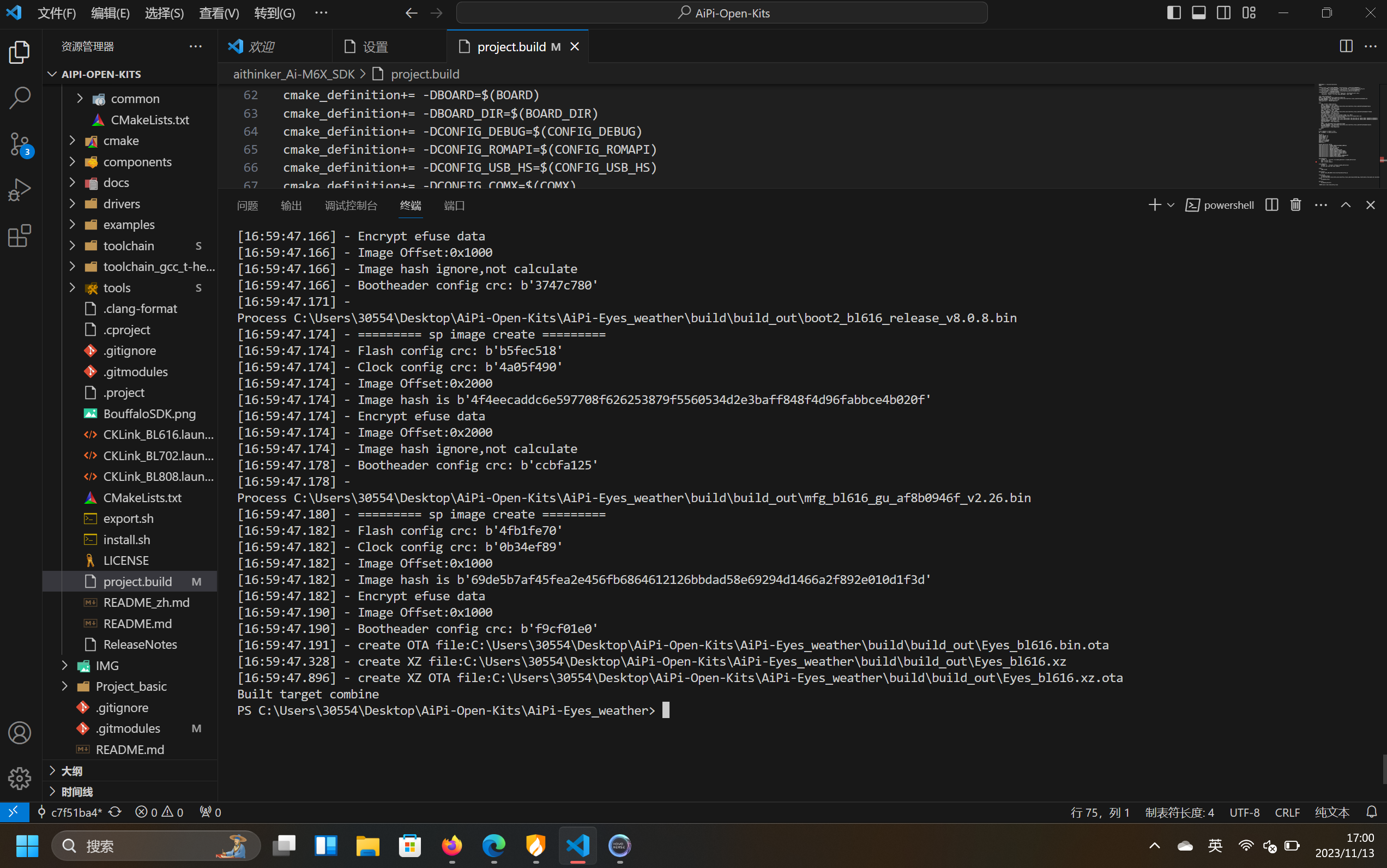This screenshot has height=868, width=1387.
Task: Split the editor to the right
Action: pos(1346,46)
